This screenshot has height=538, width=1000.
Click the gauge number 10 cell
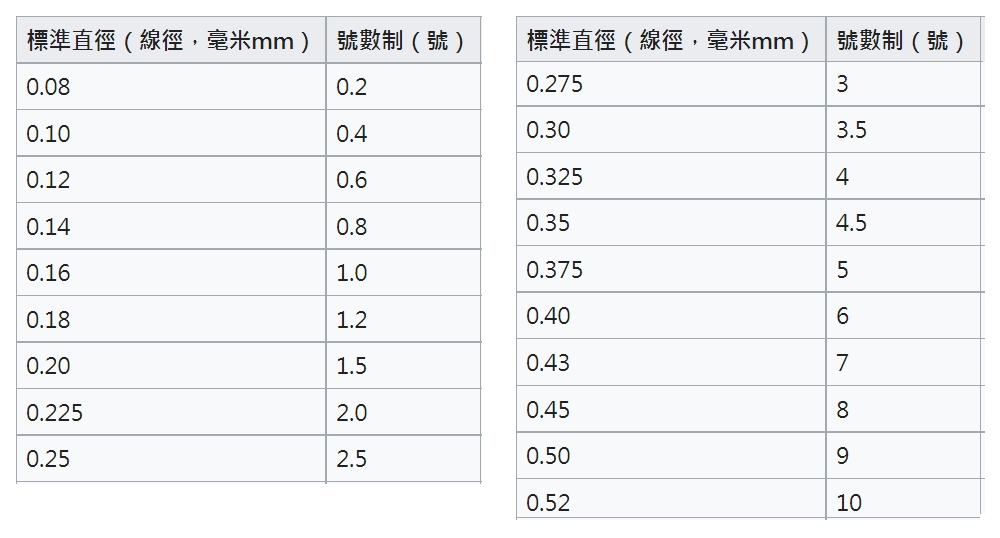point(904,502)
